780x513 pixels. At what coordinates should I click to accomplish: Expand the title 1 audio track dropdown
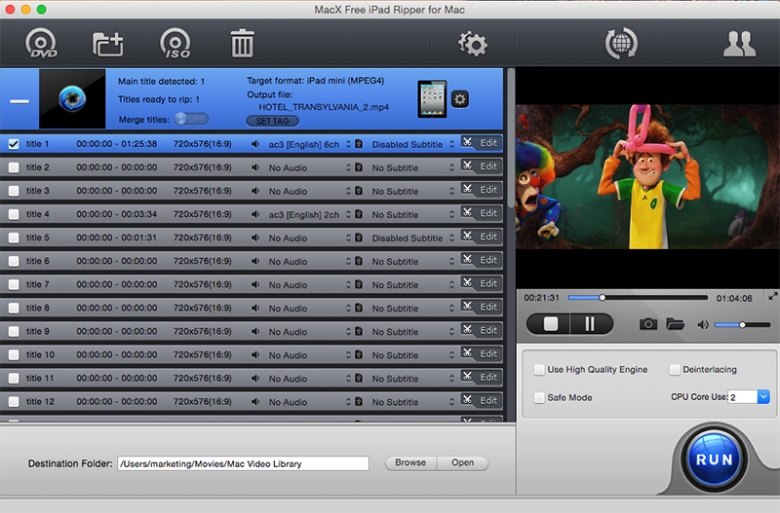pos(349,144)
